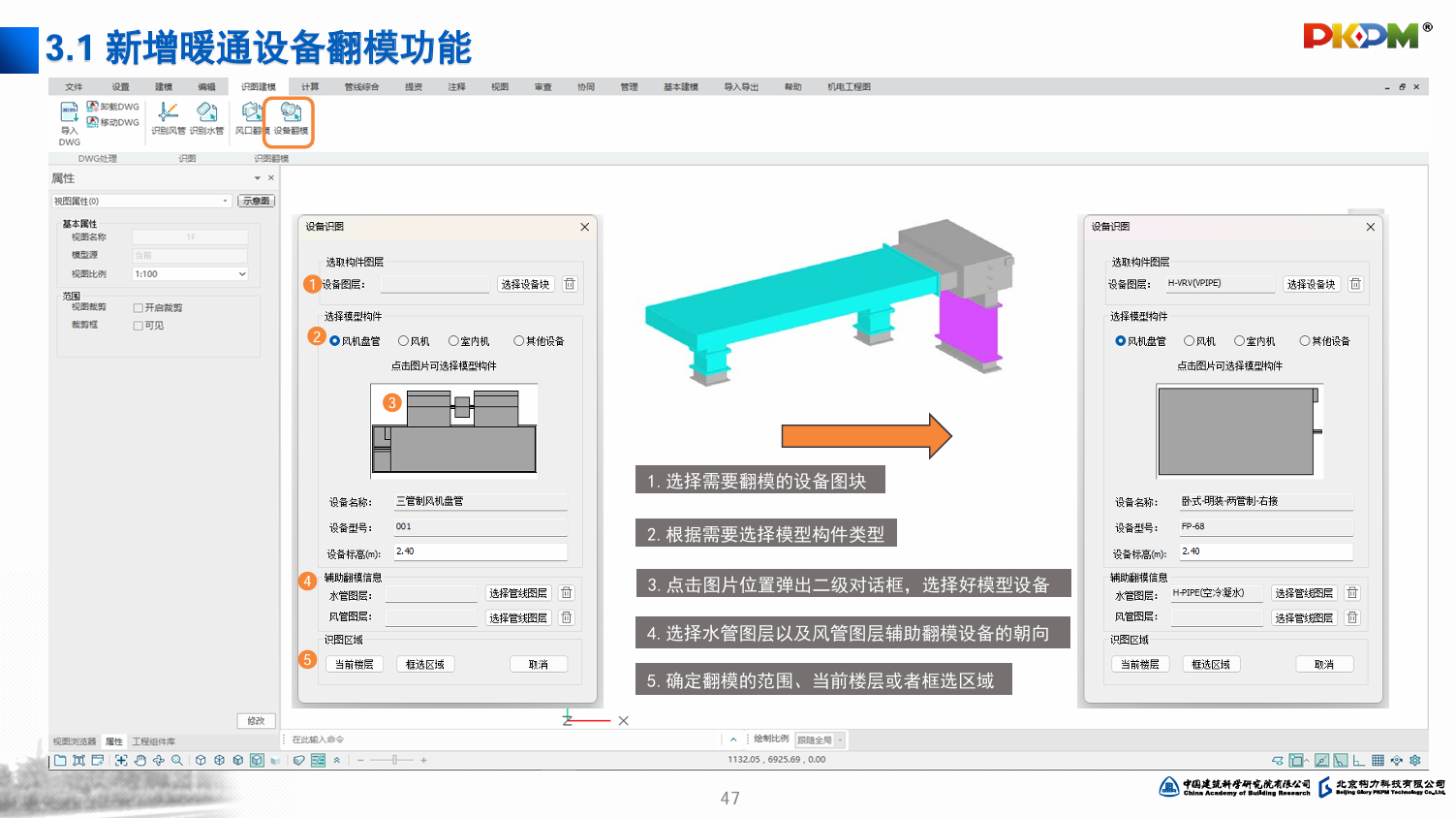This screenshot has width=1456, height=818.
Task: Click the 设备翻模 ribbon tool icon
Action: coord(290,114)
